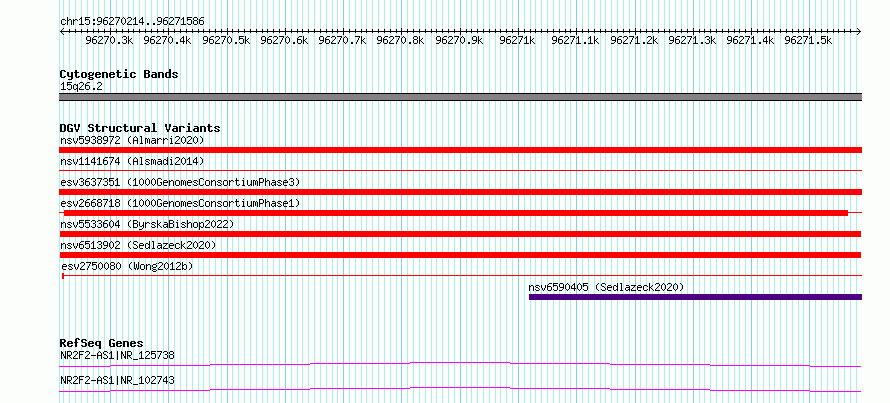Open the NR2F2-AS1|NR_125738 gene label

[117, 356]
